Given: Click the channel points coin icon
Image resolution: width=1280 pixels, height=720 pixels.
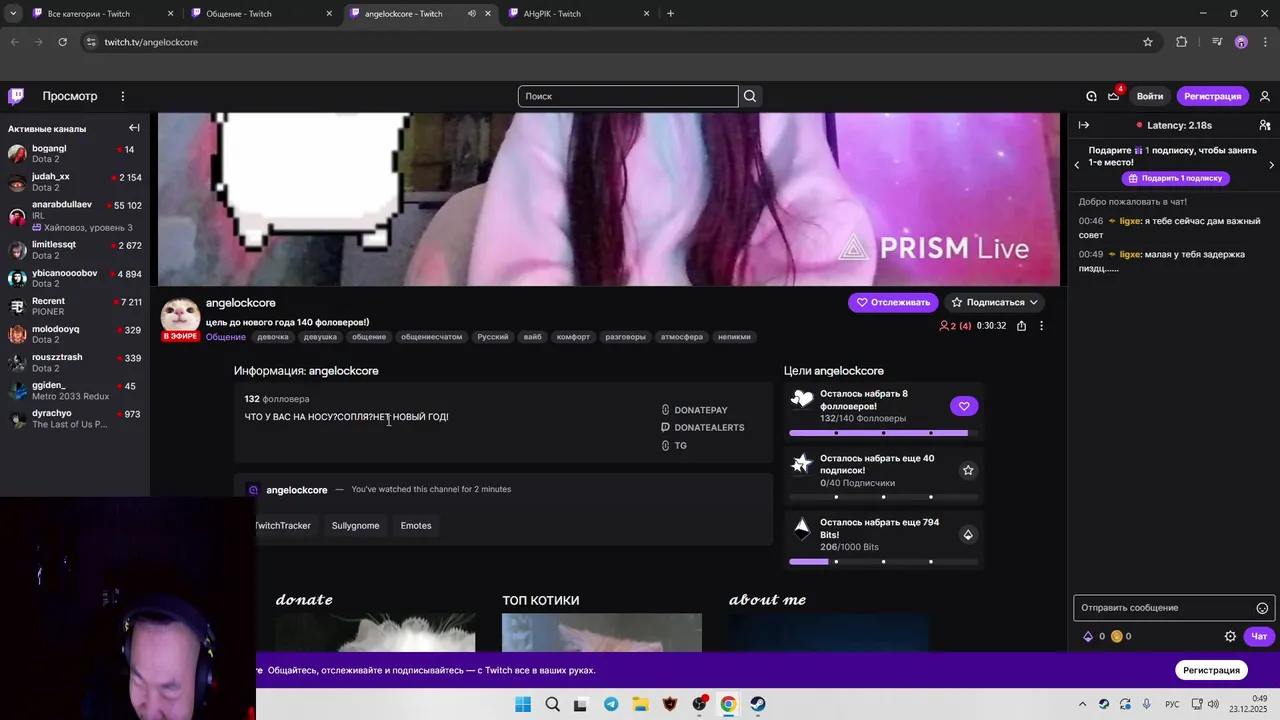Looking at the screenshot, I should pyautogui.click(x=1117, y=636).
